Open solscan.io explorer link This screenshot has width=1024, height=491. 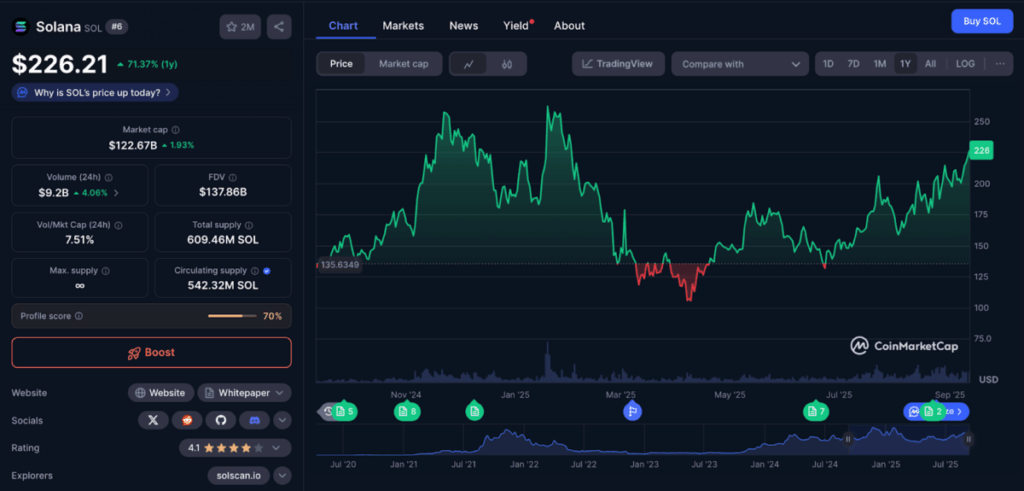(x=238, y=475)
